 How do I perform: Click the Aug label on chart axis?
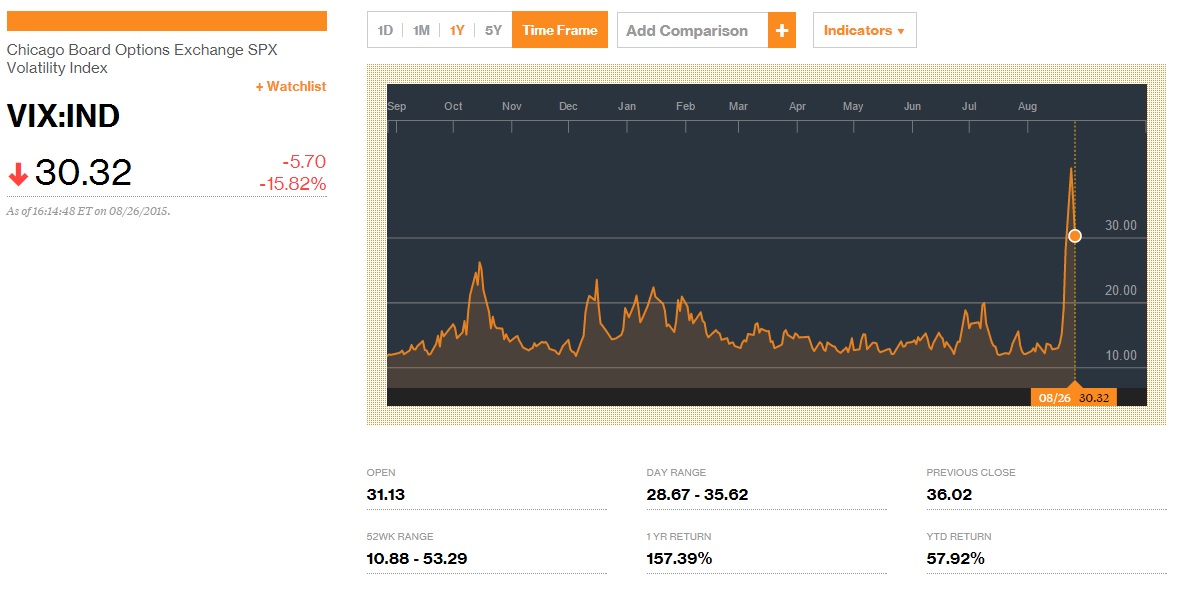click(1027, 106)
